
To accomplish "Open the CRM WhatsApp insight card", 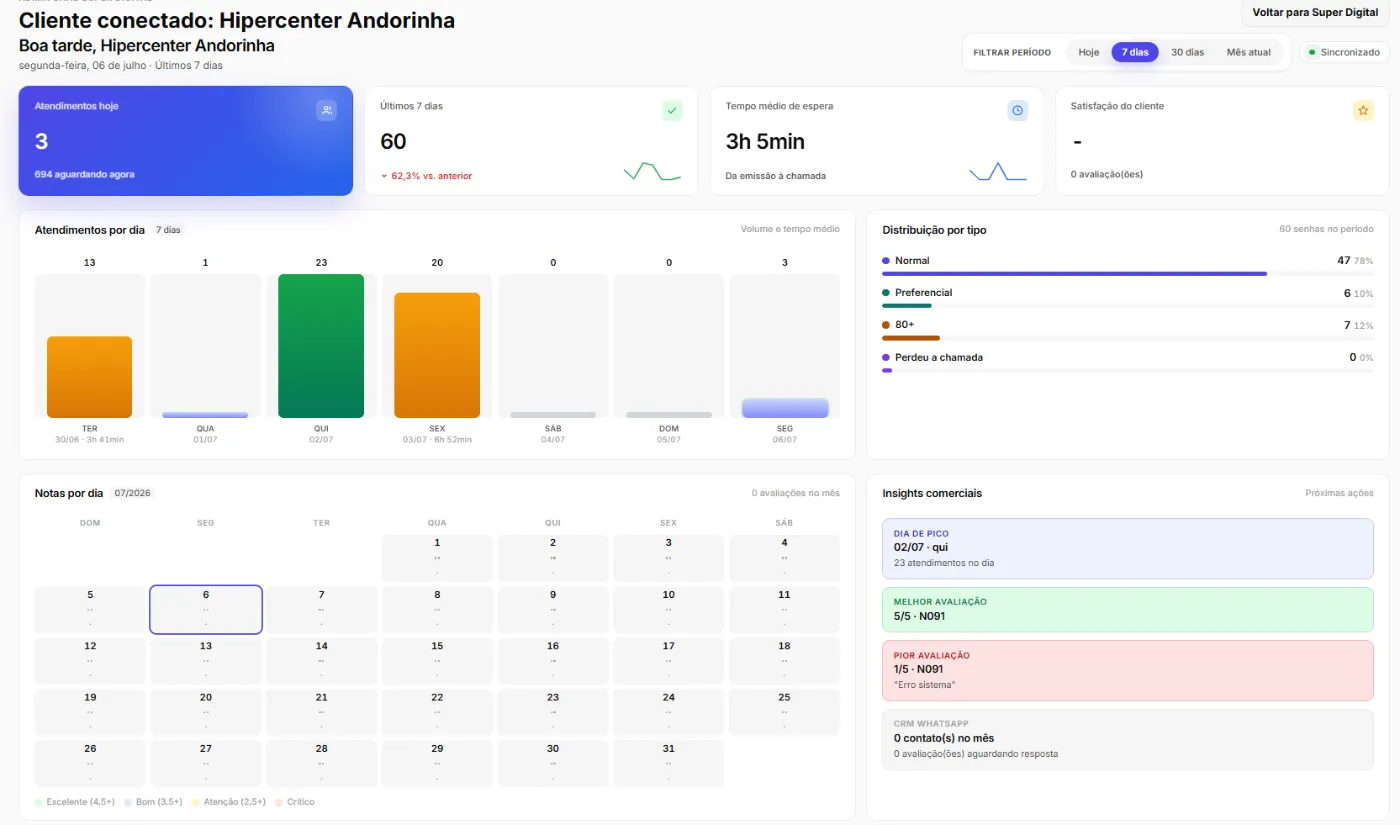I will click(1128, 740).
